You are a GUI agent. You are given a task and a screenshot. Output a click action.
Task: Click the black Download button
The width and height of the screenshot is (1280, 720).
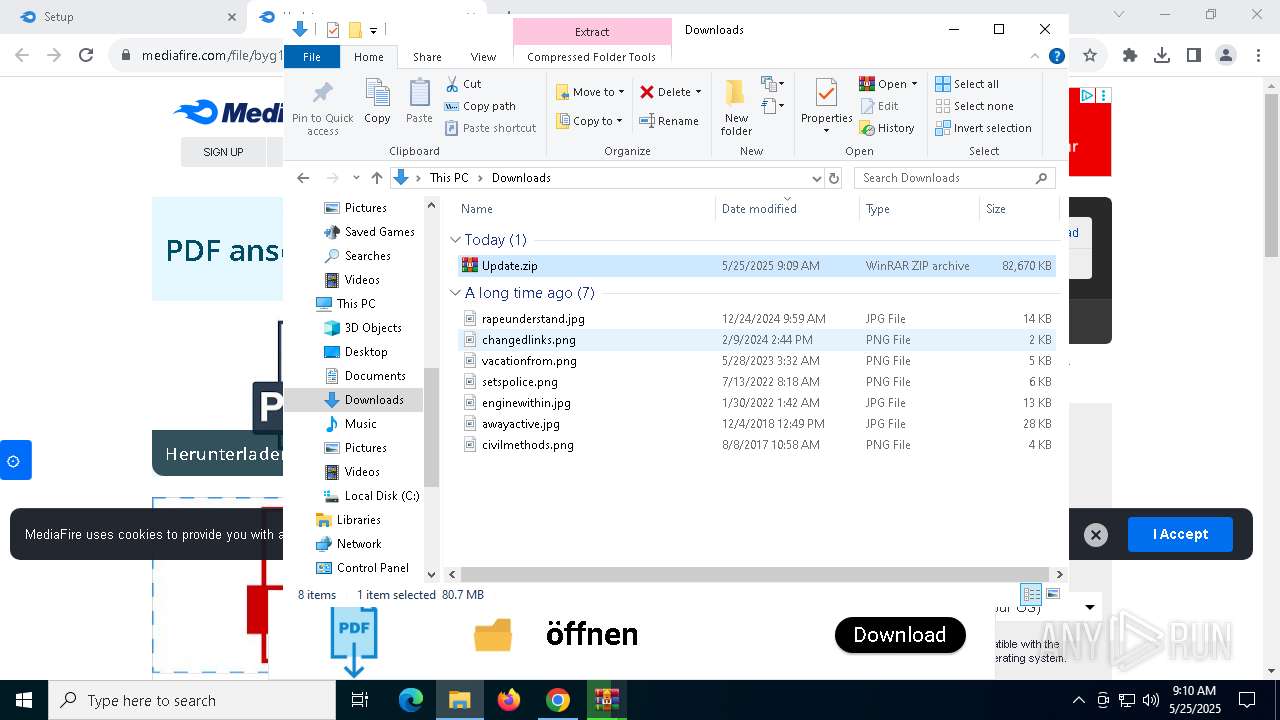coord(900,635)
